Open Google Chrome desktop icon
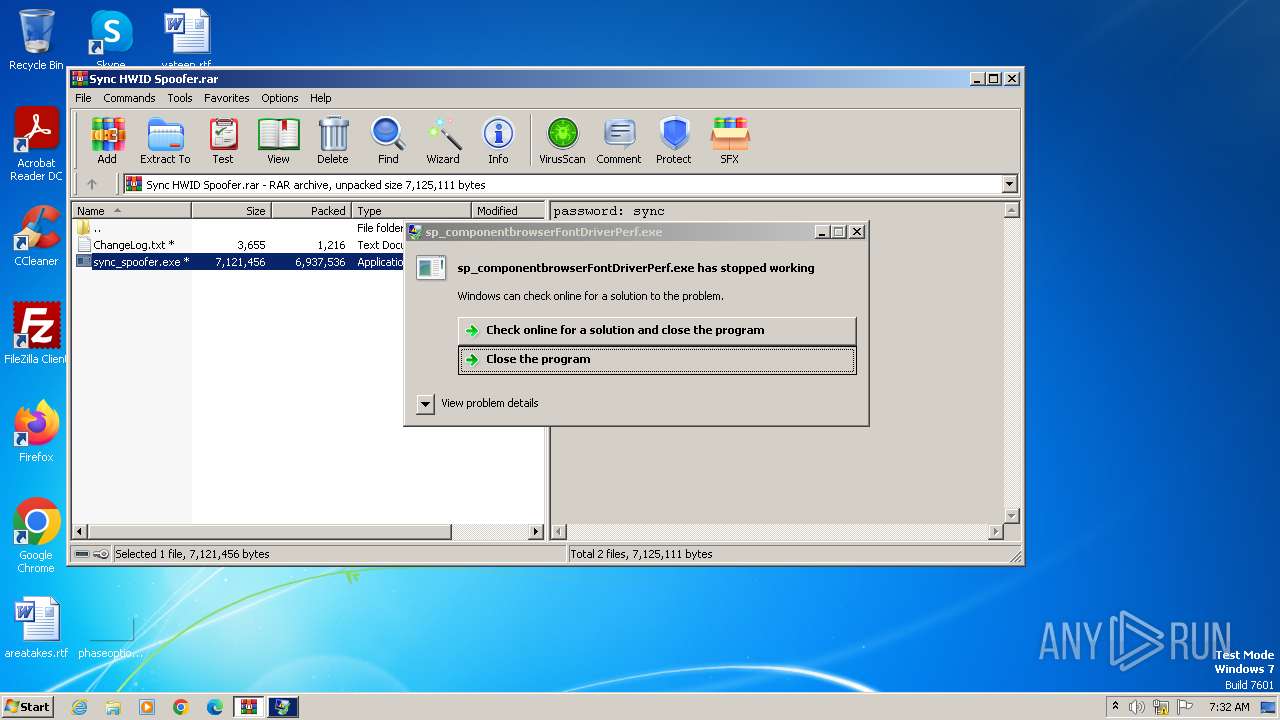Image resolution: width=1280 pixels, height=720 pixels. tap(36, 536)
